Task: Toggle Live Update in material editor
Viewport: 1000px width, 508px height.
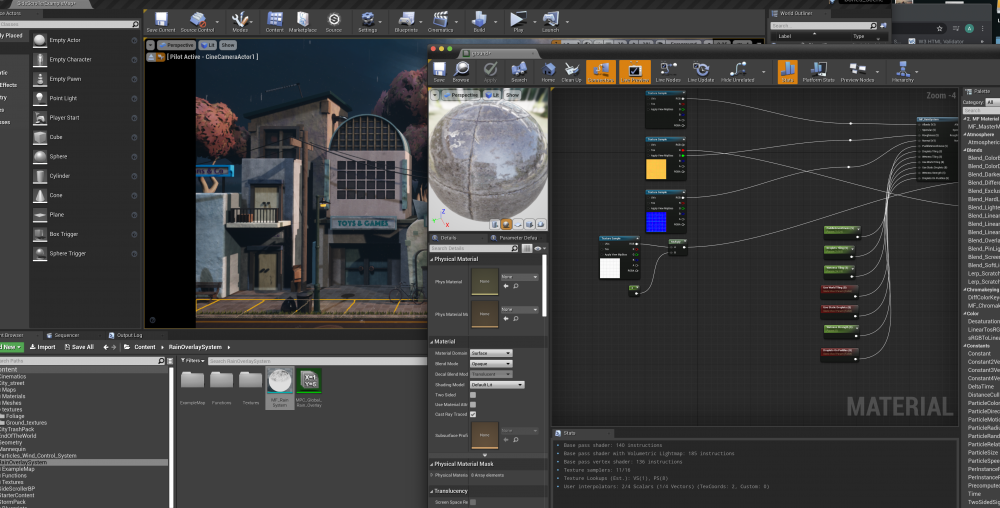Action: pos(701,71)
